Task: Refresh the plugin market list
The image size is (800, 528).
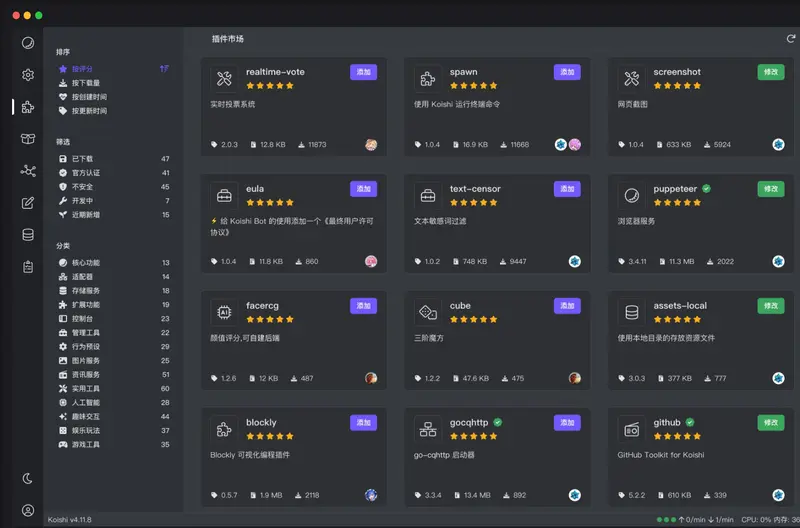Action: click(790, 39)
